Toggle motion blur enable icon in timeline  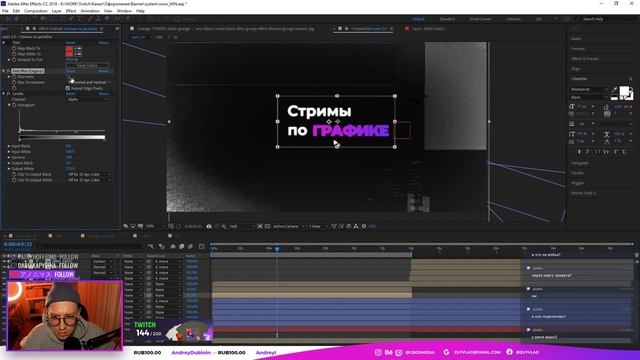click(x=190, y=246)
